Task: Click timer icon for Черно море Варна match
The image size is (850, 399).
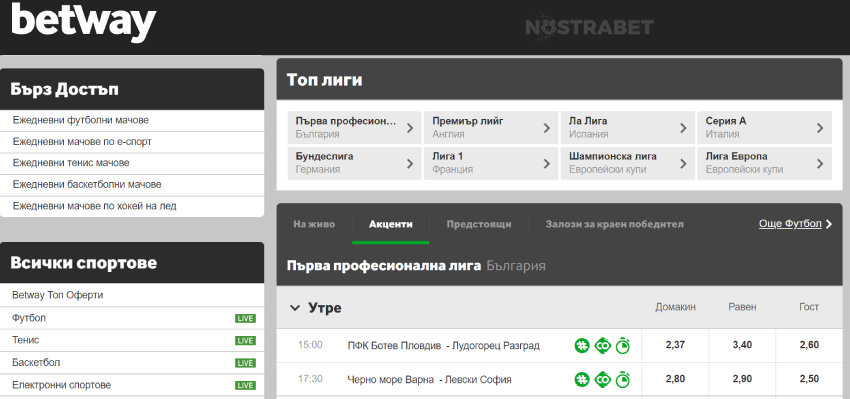Action: pyautogui.click(x=623, y=379)
